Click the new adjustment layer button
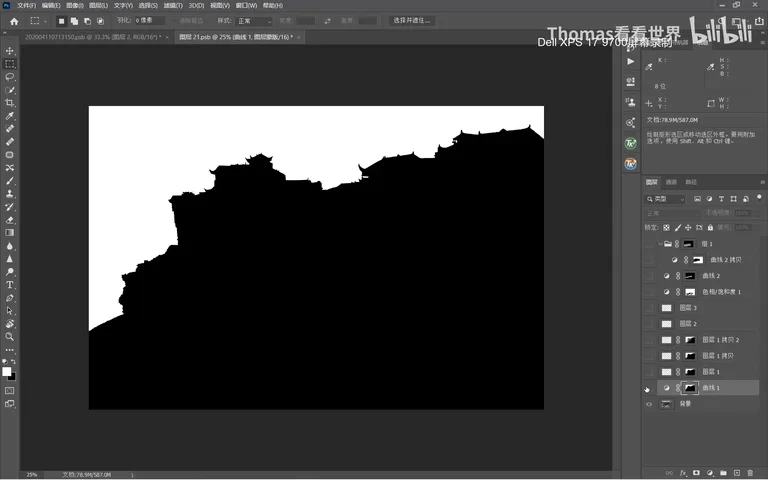Image resolution: width=768 pixels, height=480 pixels. 710,473
